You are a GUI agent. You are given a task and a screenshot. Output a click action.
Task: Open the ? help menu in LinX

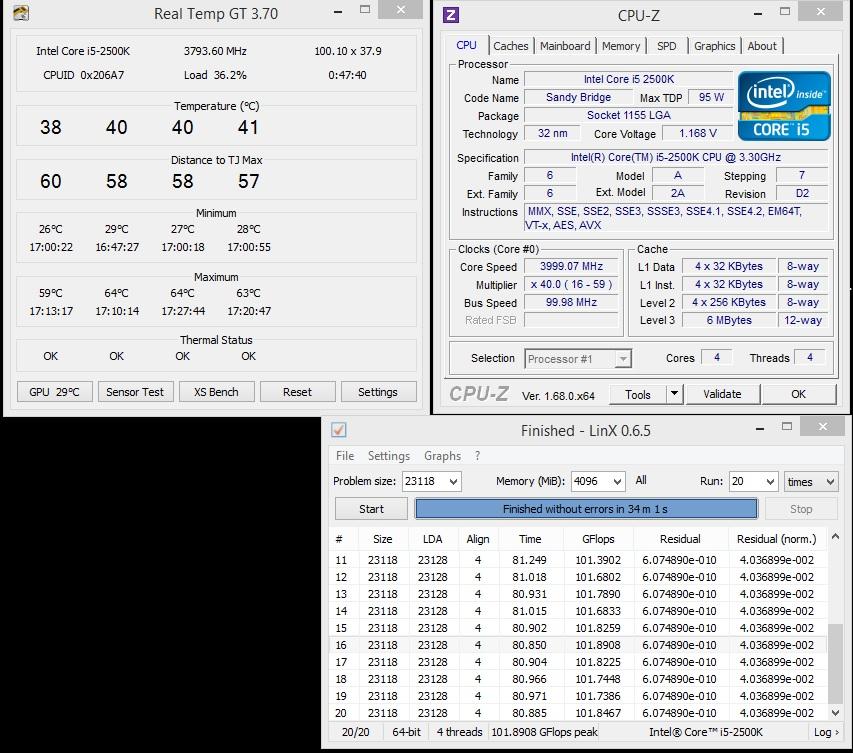point(477,456)
